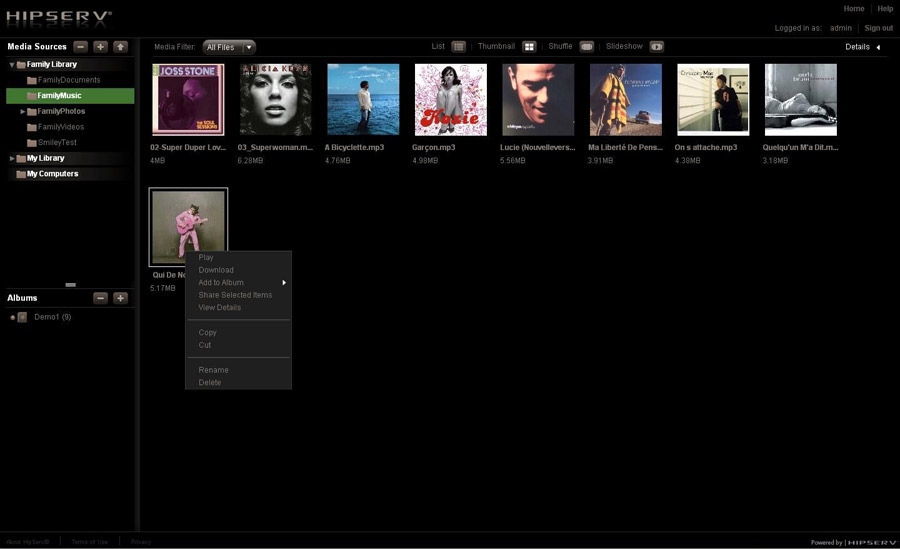The width and height of the screenshot is (900, 549).
Task: Switch to Thumbnail view icon
Action: (529, 47)
